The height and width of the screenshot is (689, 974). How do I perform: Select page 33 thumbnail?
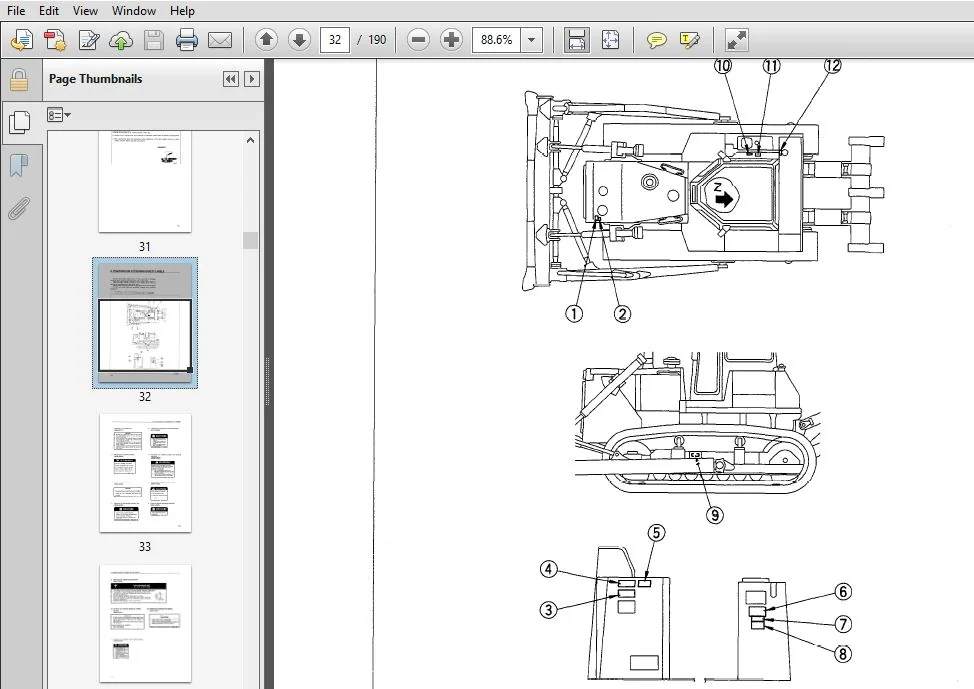[145, 473]
